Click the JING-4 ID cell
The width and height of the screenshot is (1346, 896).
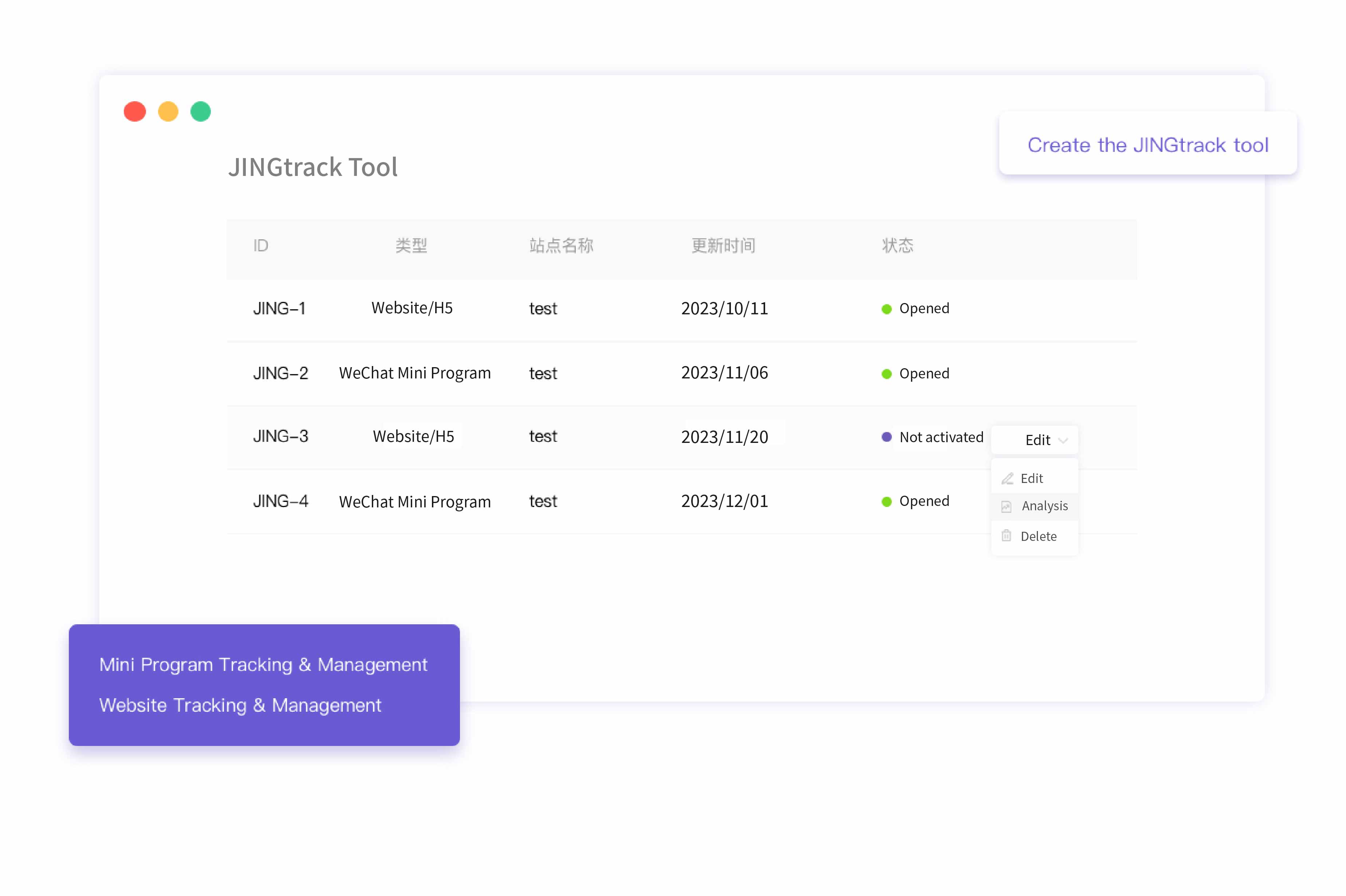(x=280, y=501)
